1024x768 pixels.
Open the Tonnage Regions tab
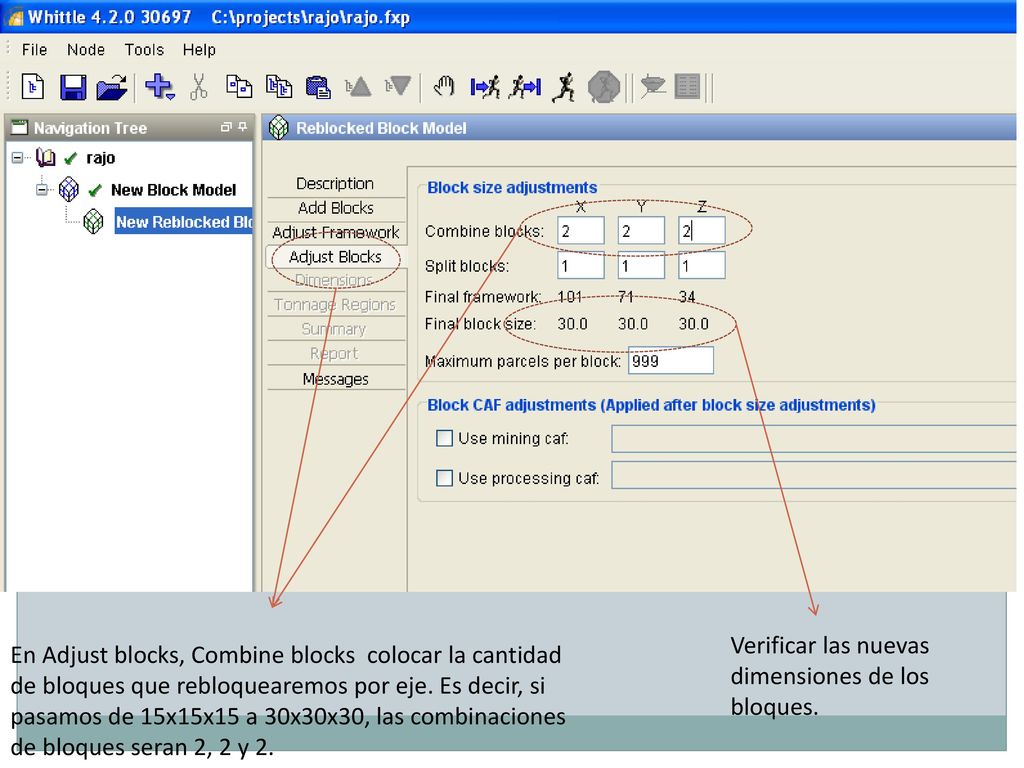click(x=336, y=305)
